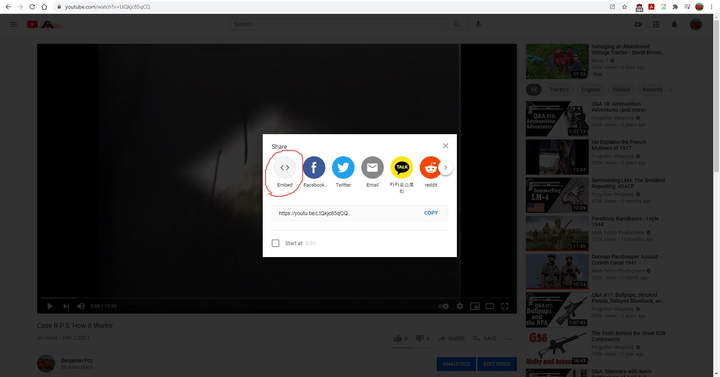This screenshot has width=720, height=377.
Task: Open Salvaging an Abandoned Vintage Tractor thumbnail
Action: tap(557, 62)
